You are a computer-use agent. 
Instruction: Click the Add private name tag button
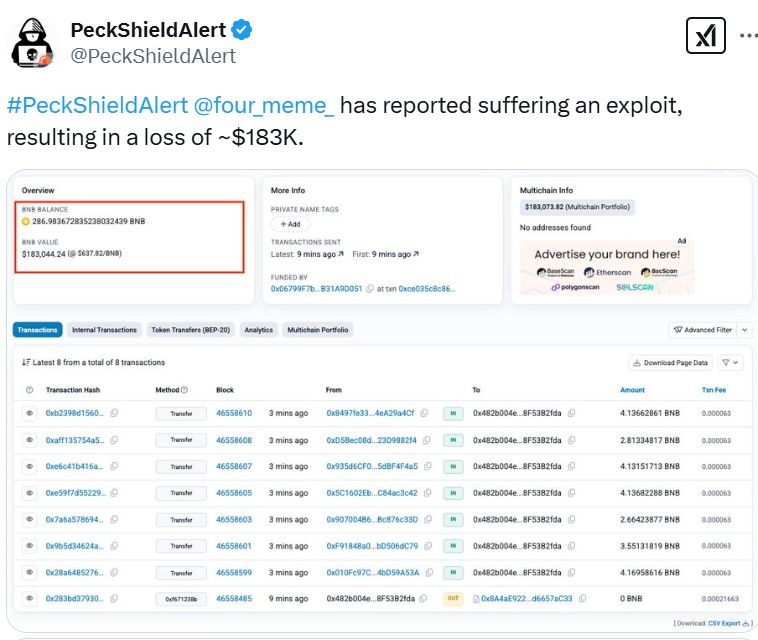291,224
